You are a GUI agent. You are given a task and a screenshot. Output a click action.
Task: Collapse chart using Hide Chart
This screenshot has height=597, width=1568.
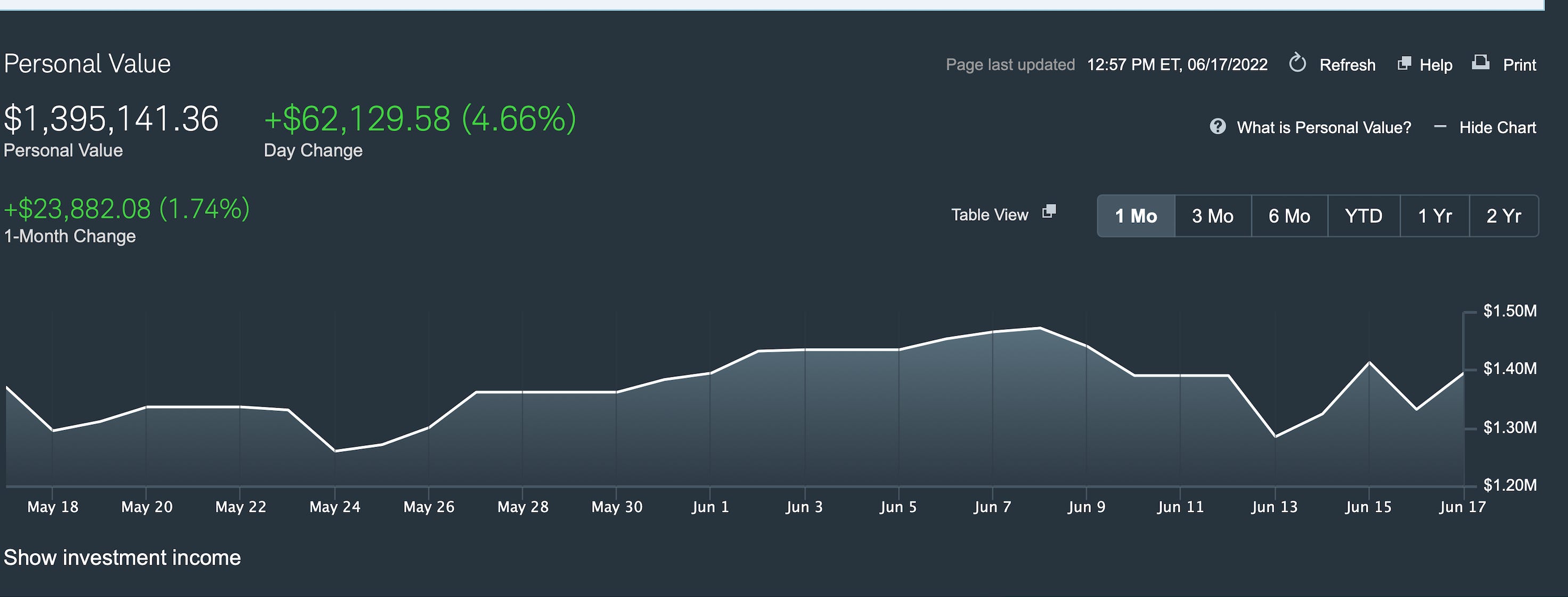click(1497, 127)
